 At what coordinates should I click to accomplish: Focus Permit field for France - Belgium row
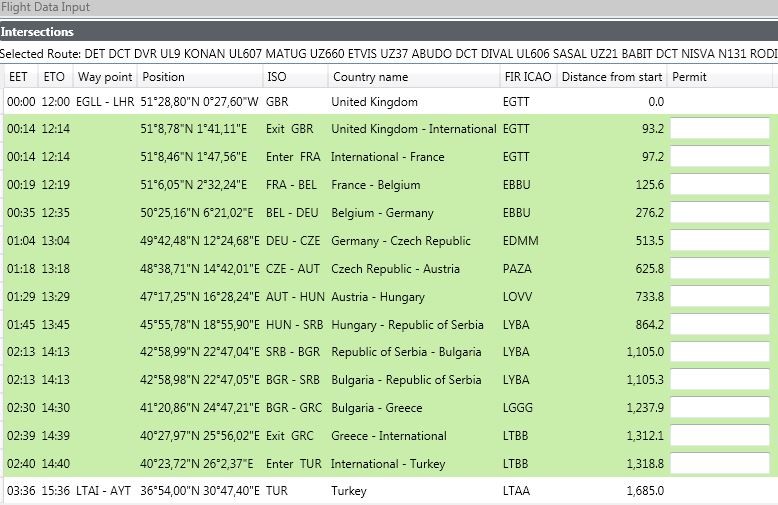coord(719,185)
